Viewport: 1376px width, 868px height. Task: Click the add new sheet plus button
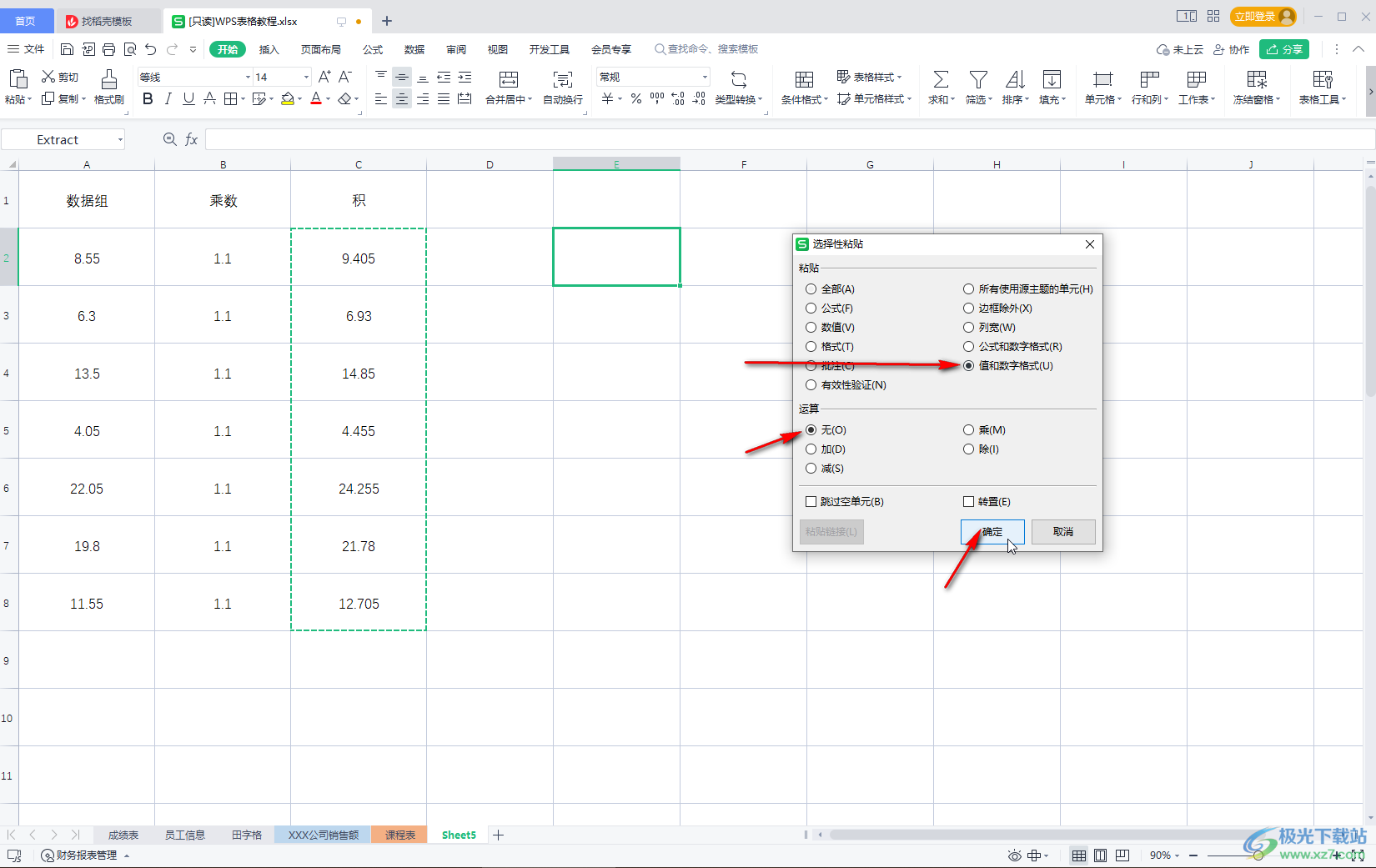coord(498,835)
